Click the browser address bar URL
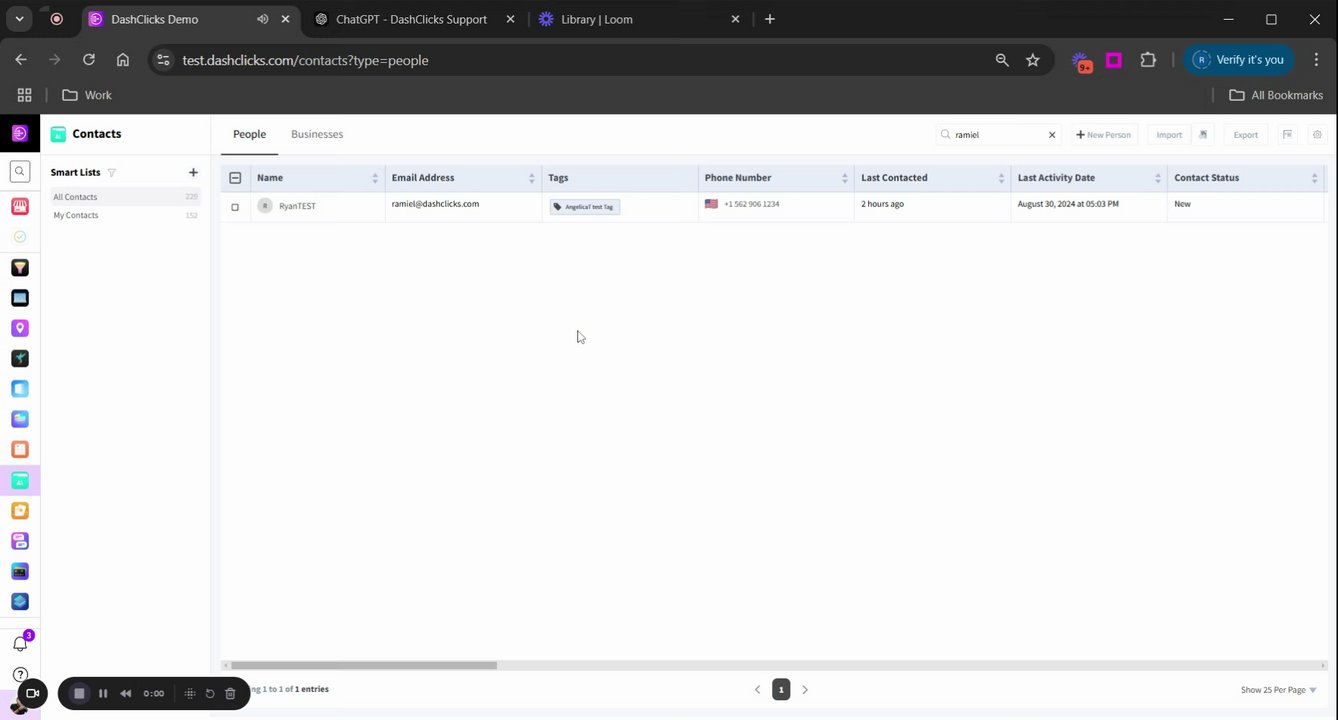Viewport: 1338px width, 720px height. pyautogui.click(x=305, y=60)
